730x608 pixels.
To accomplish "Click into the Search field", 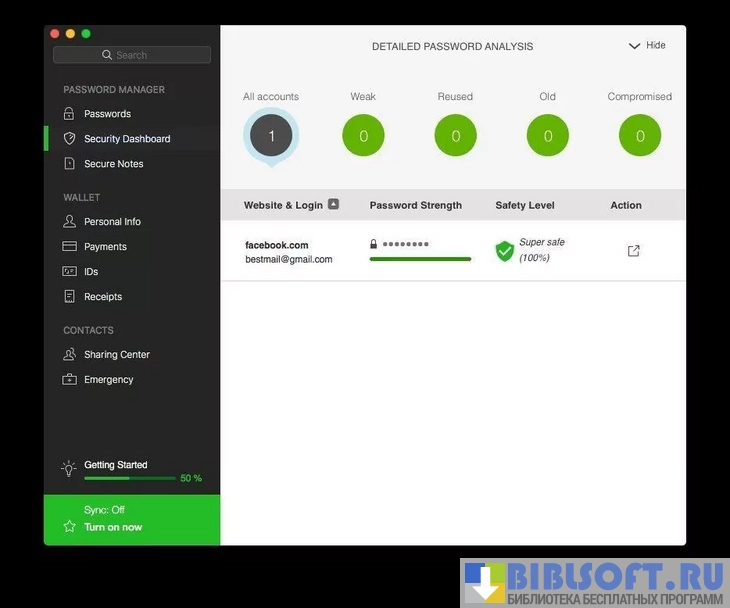I will pos(132,55).
